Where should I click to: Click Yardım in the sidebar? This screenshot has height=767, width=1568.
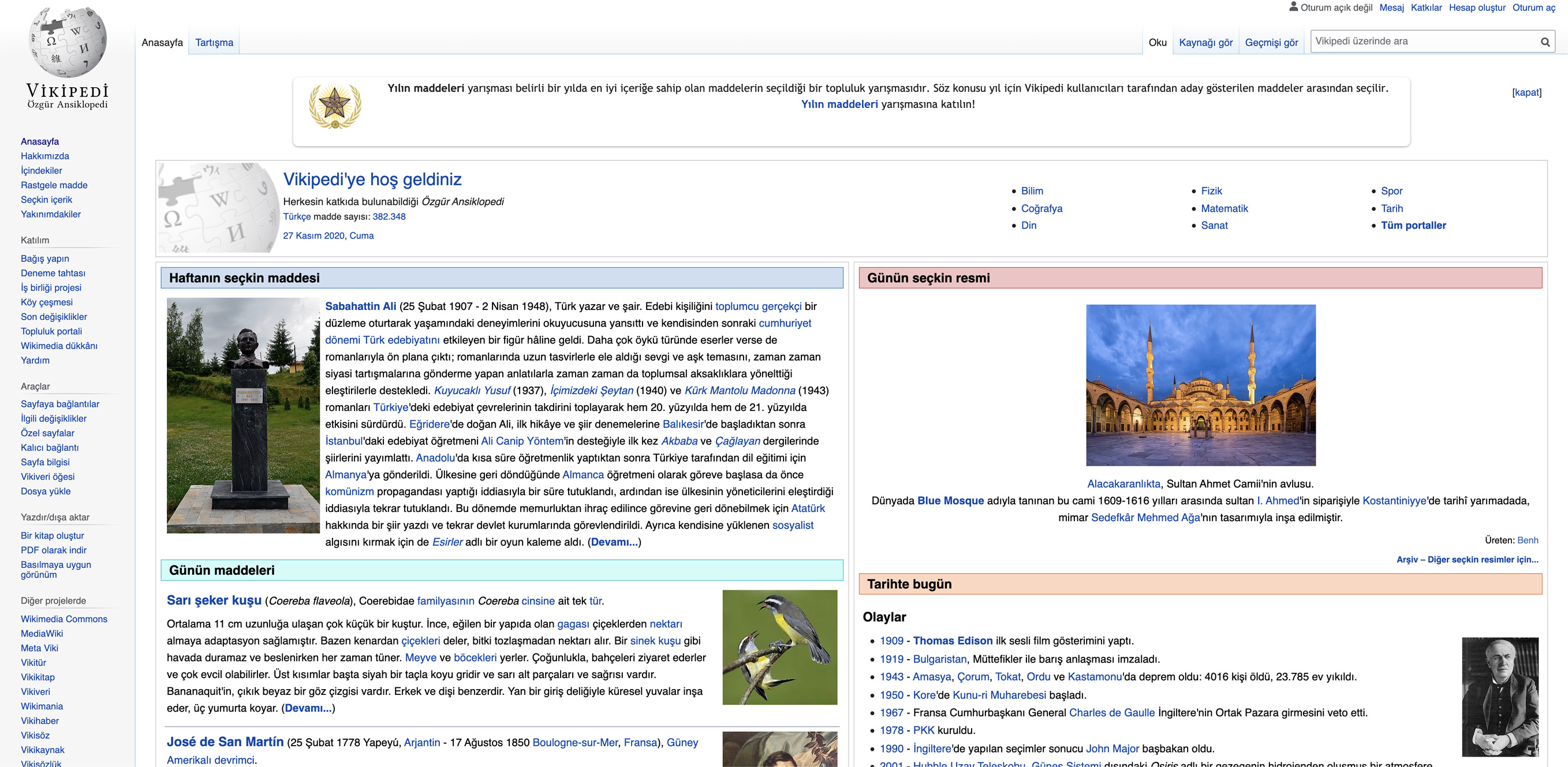[35, 360]
